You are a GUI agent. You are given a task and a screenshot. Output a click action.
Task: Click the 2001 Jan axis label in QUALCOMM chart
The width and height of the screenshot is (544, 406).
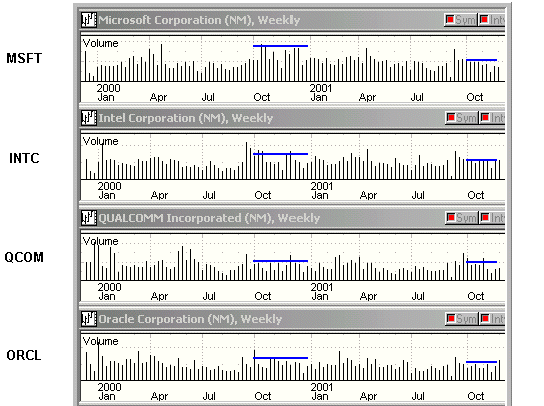[322, 291]
